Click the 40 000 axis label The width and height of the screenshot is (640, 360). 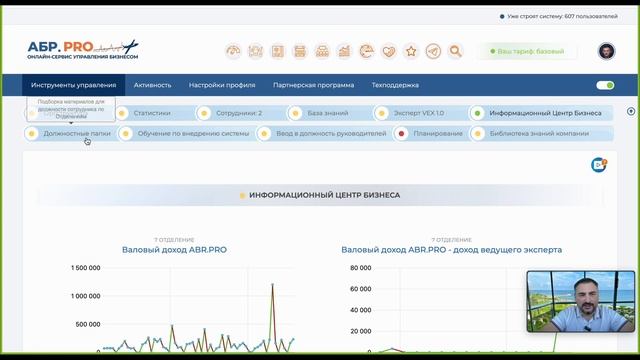[x=360, y=310]
